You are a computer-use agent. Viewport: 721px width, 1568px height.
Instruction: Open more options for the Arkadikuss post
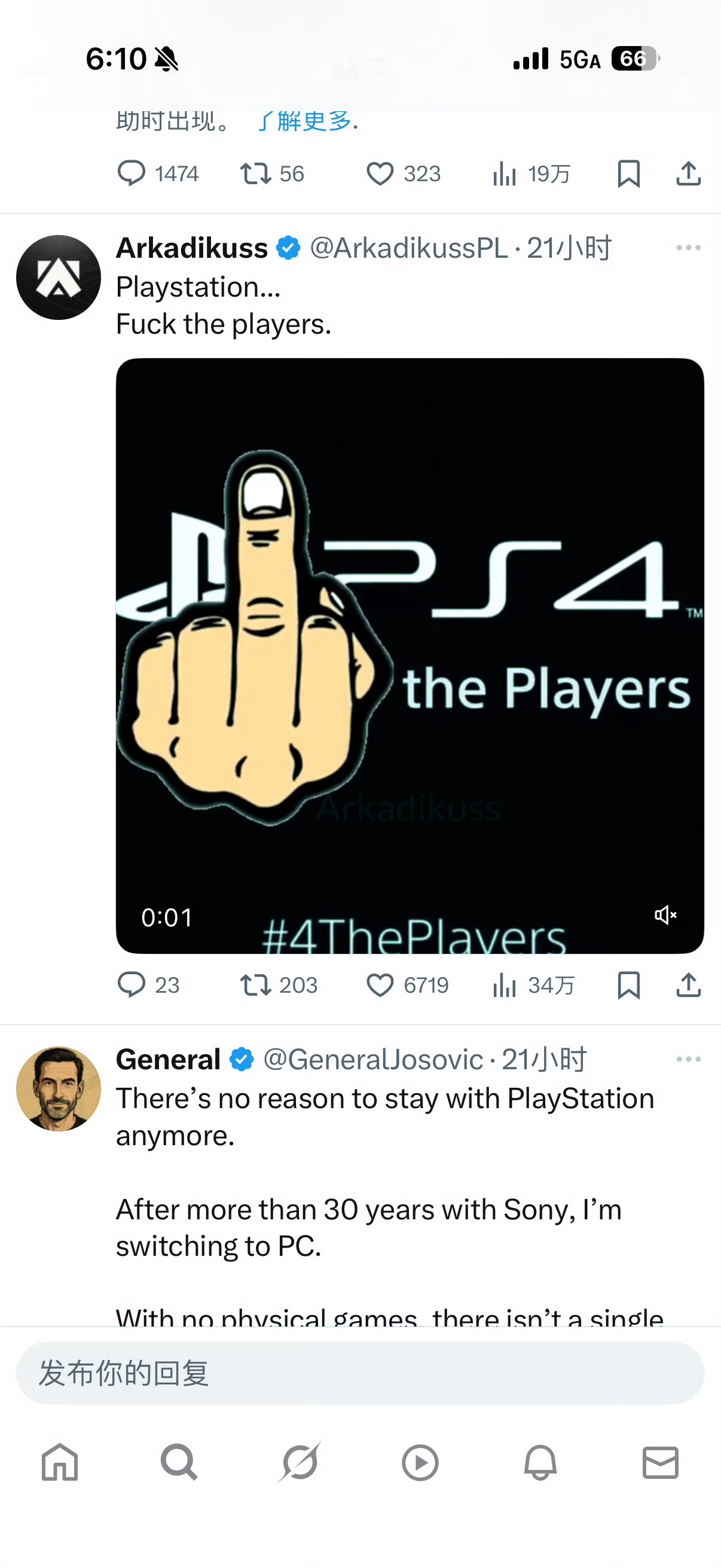point(688,248)
